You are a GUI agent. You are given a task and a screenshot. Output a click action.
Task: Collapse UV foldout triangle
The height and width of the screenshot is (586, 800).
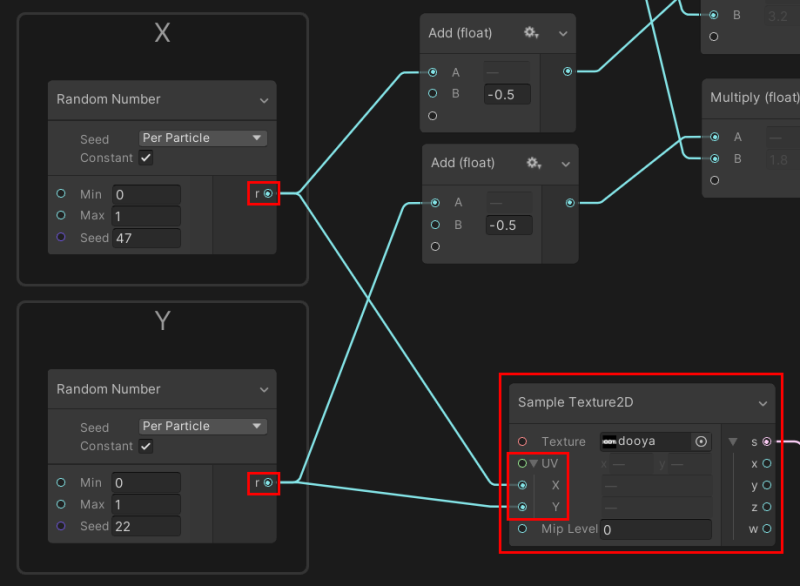tap(534, 464)
